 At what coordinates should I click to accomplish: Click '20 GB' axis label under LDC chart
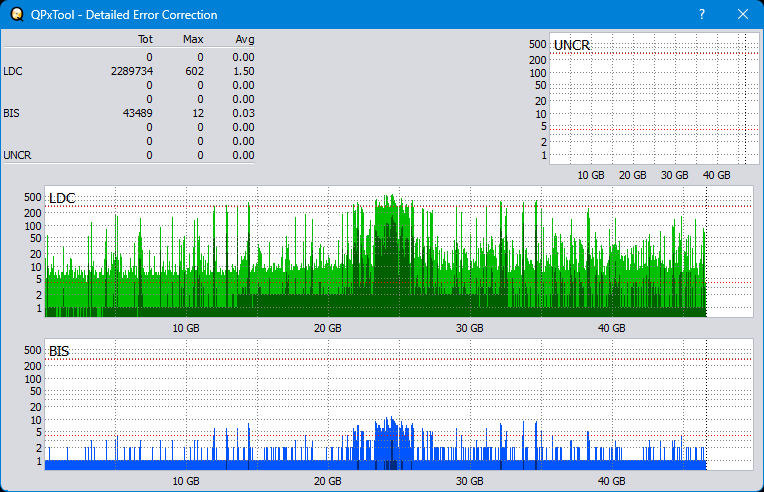point(327,328)
